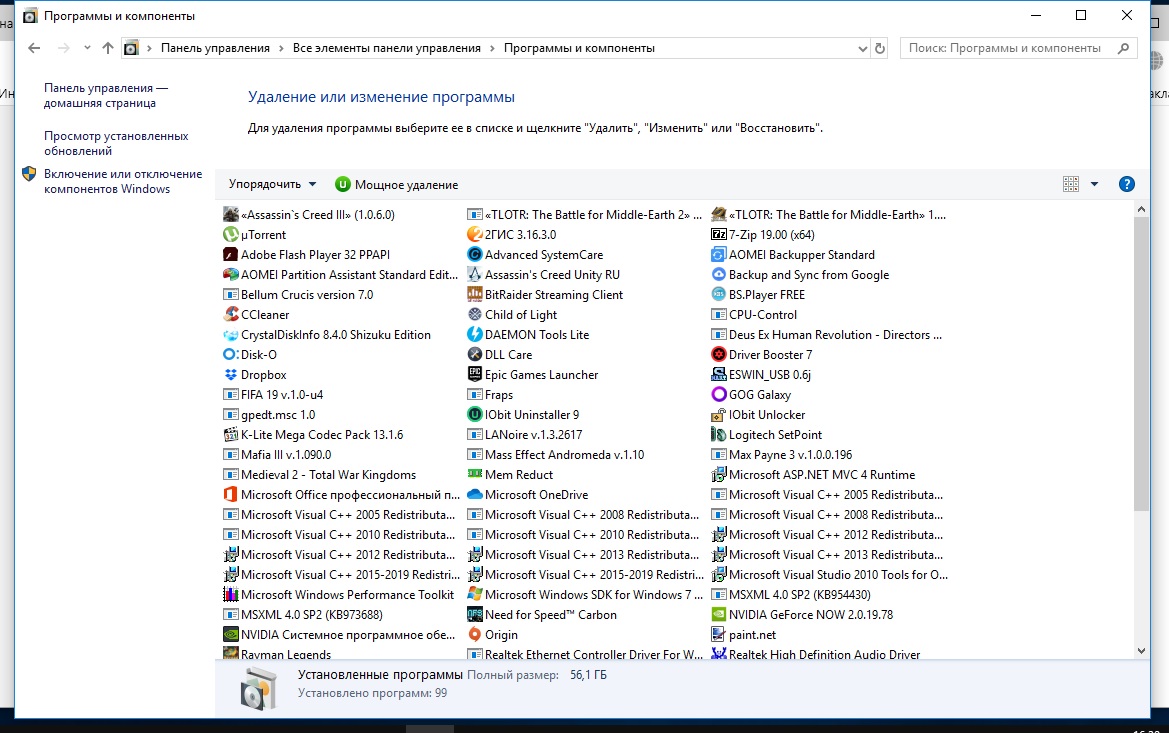Image resolution: width=1169 pixels, height=733 pixels.
Task: Click Панель управления breadcrumb
Action: tap(215, 48)
